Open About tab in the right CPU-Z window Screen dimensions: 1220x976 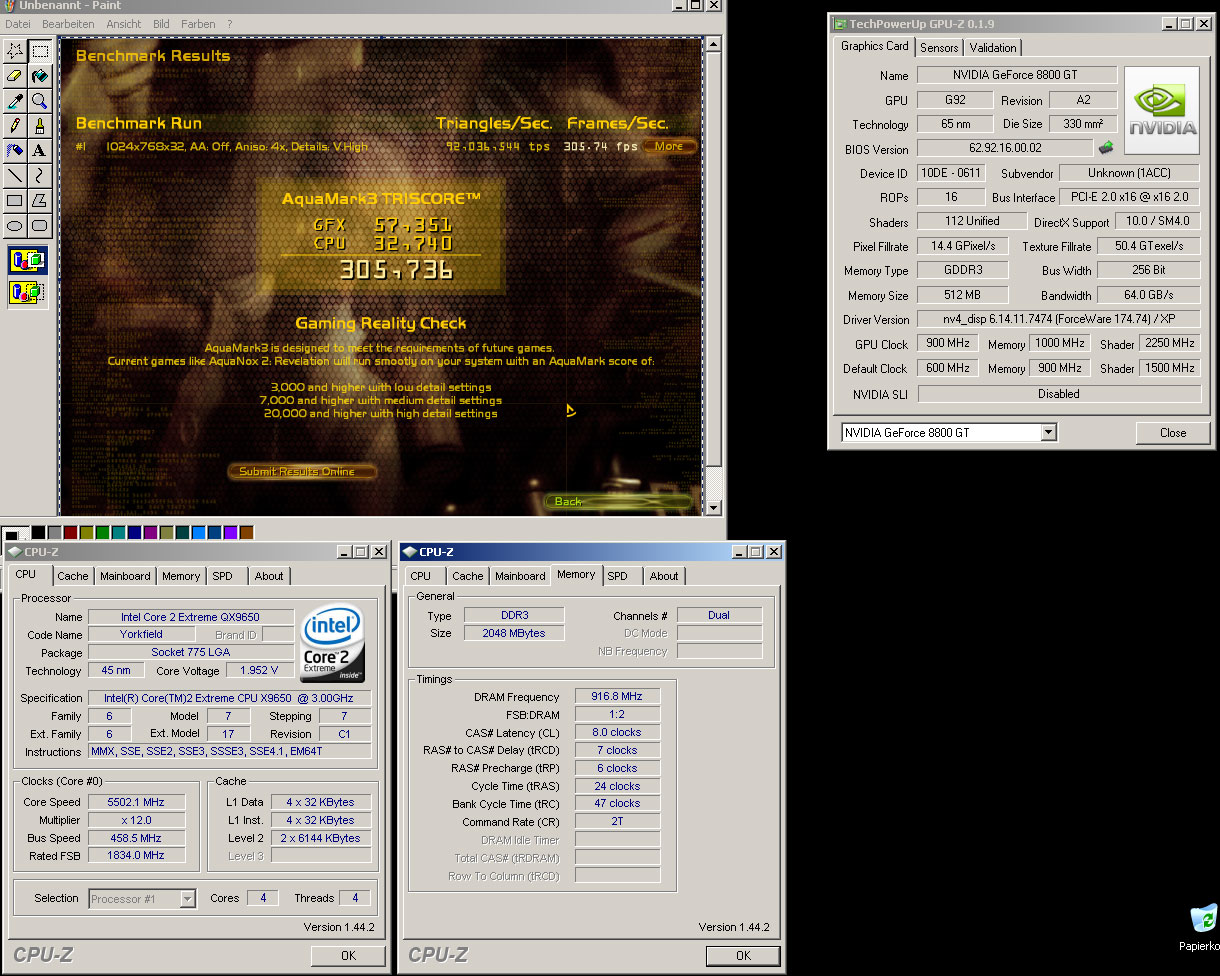[664, 576]
